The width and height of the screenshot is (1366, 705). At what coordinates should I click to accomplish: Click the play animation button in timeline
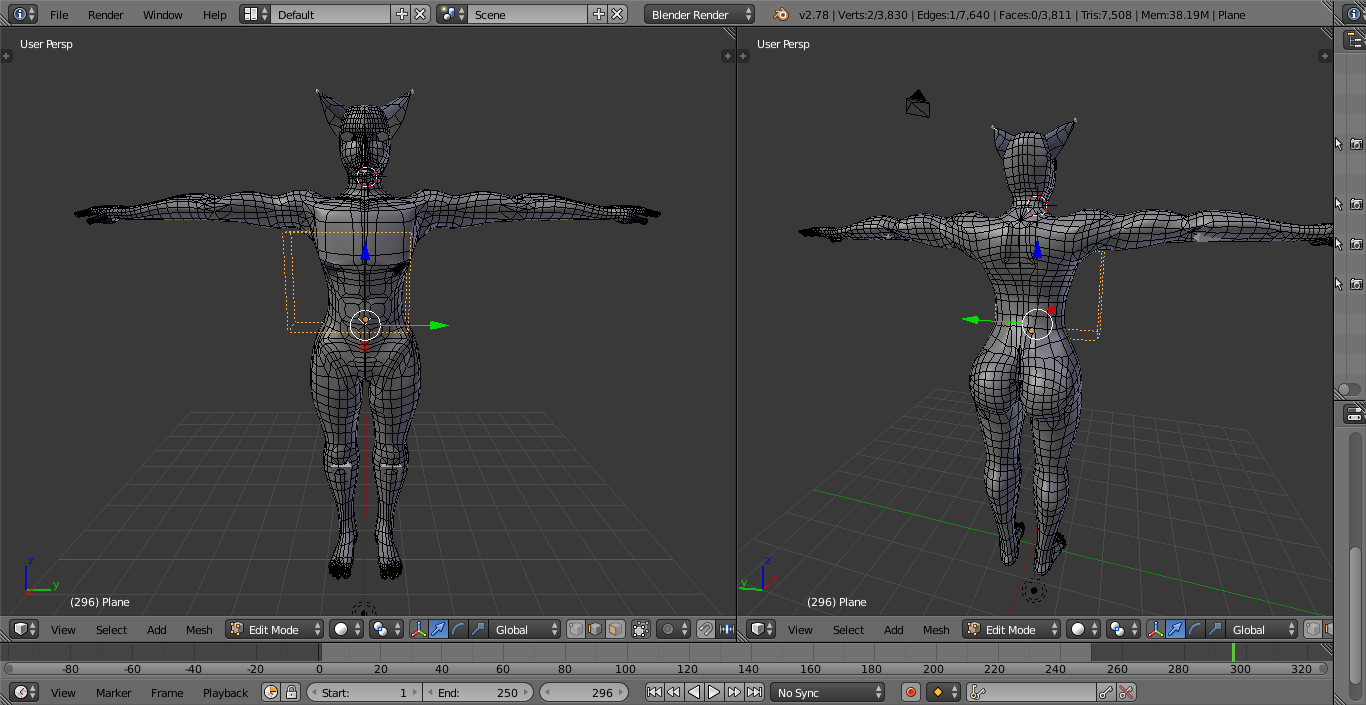click(714, 692)
